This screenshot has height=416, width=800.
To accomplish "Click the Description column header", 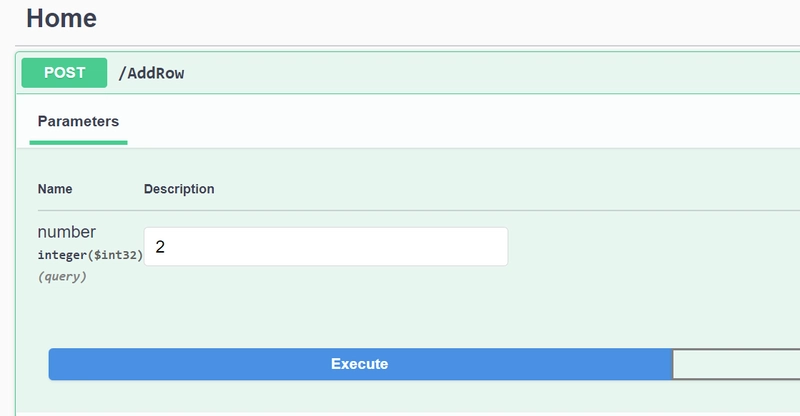I will click(x=179, y=189).
